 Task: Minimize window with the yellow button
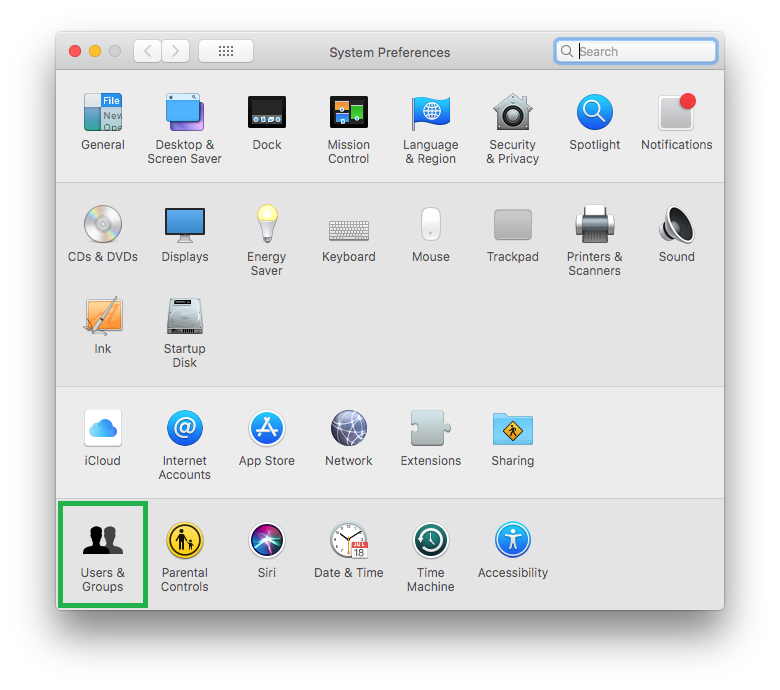pyautogui.click(x=95, y=51)
